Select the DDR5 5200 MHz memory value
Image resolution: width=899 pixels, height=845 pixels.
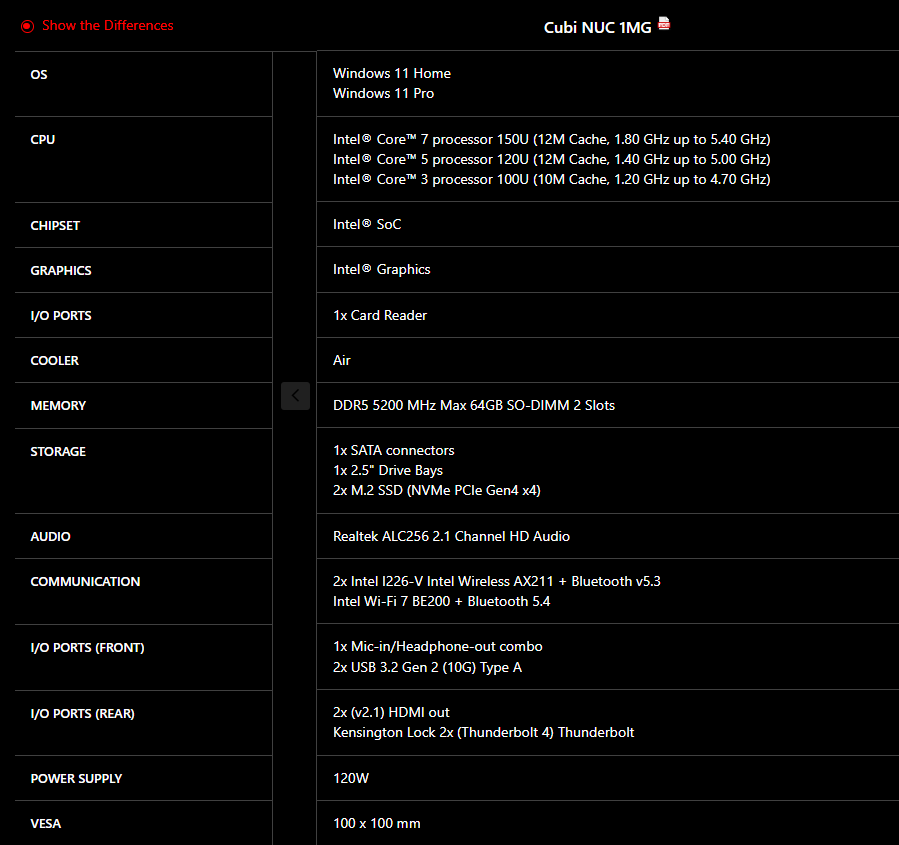(474, 405)
